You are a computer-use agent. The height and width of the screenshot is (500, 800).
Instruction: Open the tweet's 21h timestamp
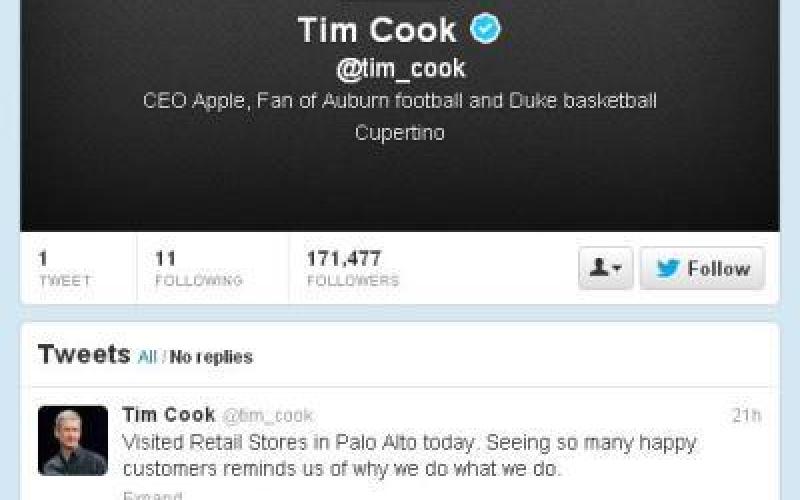click(746, 415)
